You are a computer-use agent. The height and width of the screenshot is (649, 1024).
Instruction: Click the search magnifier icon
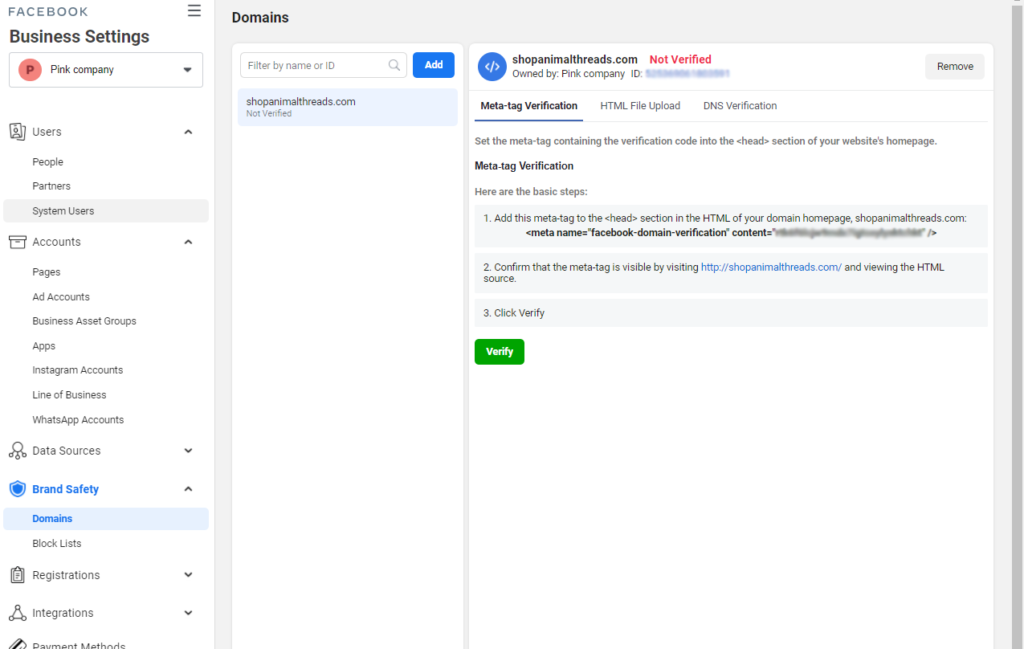[394, 65]
